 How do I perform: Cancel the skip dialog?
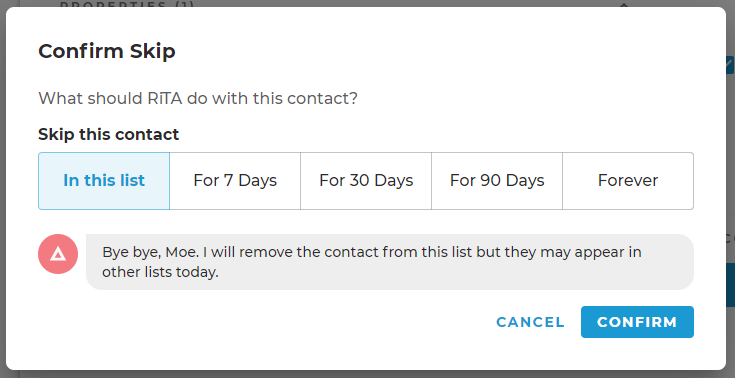pos(531,322)
